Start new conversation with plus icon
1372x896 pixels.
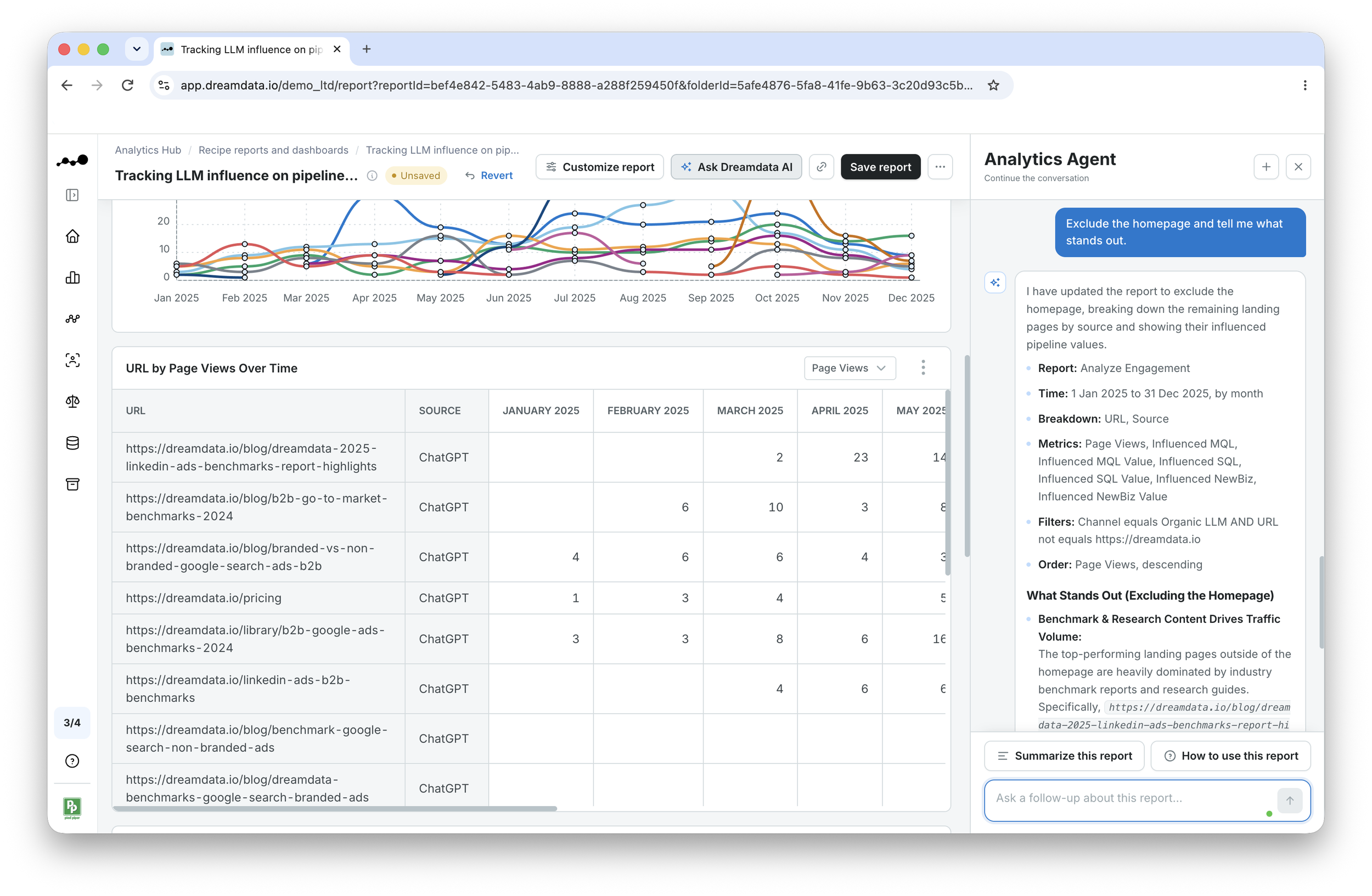pyautogui.click(x=1266, y=167)
